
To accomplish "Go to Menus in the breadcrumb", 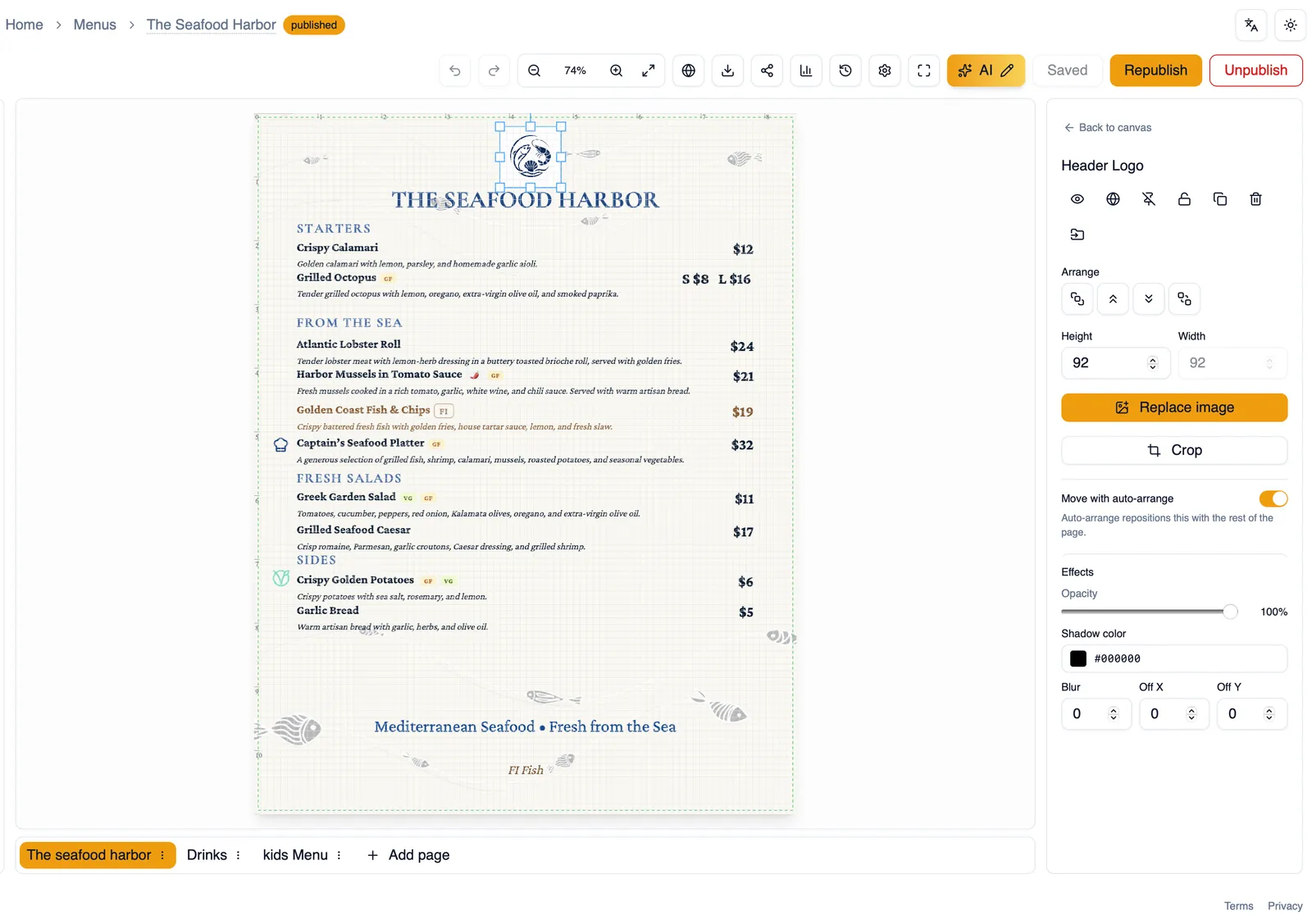I will click(95, 25).
